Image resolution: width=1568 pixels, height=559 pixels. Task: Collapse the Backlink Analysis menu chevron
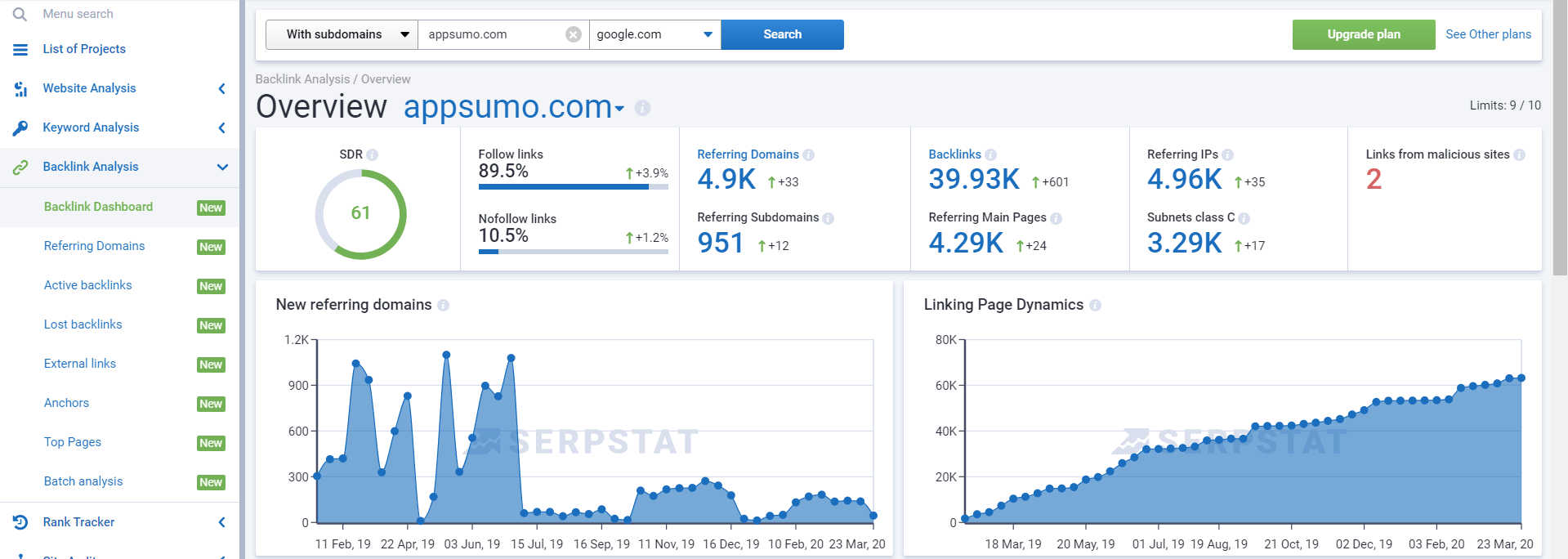[222, 167]
